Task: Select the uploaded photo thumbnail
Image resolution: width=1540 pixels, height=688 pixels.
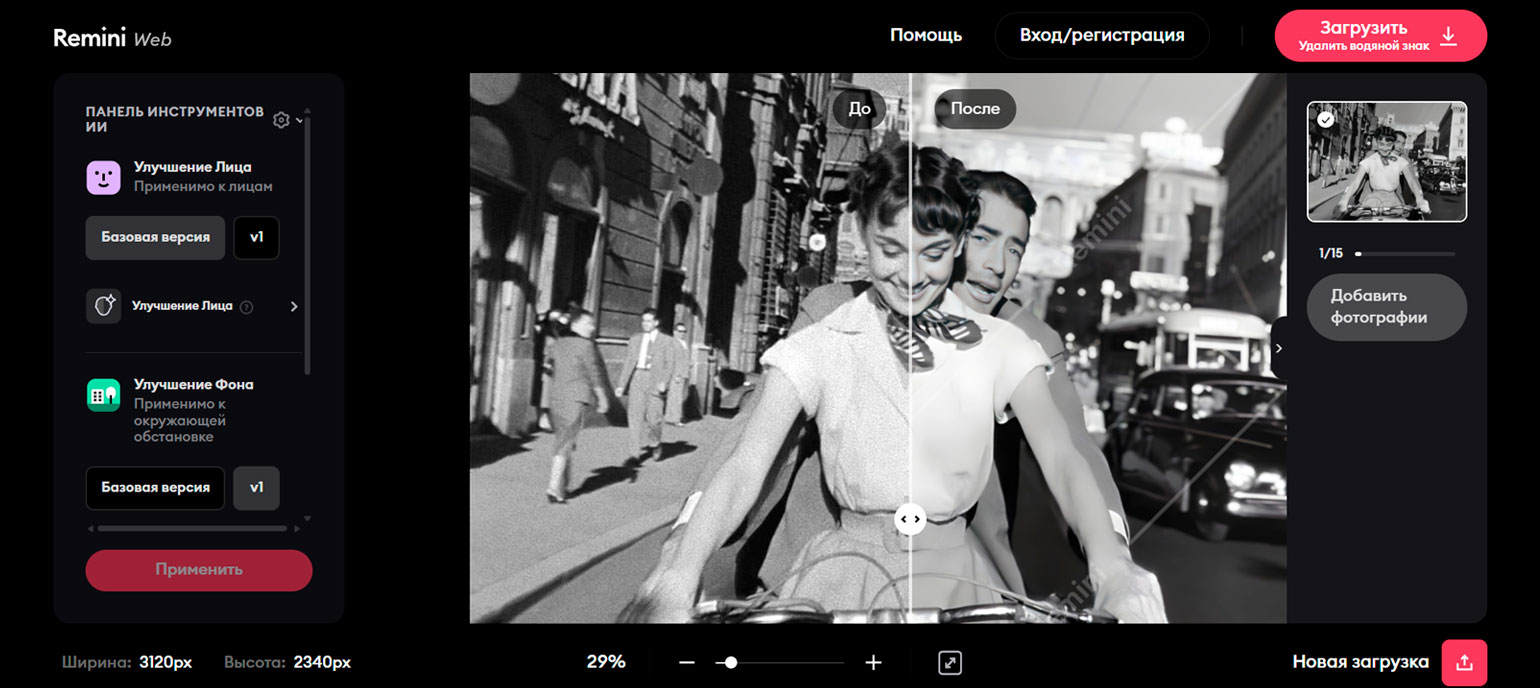Action: [1386, 161]
